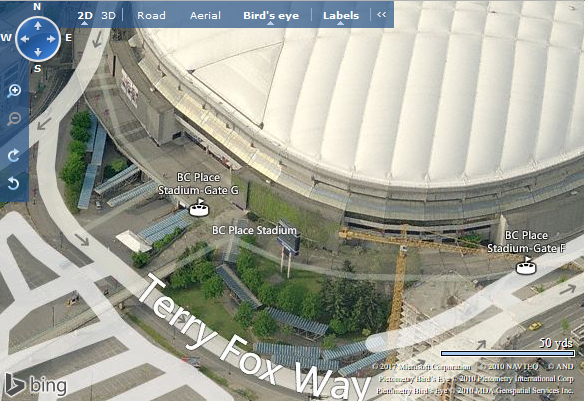Pan the map west with the left arrow

point(25,39)
